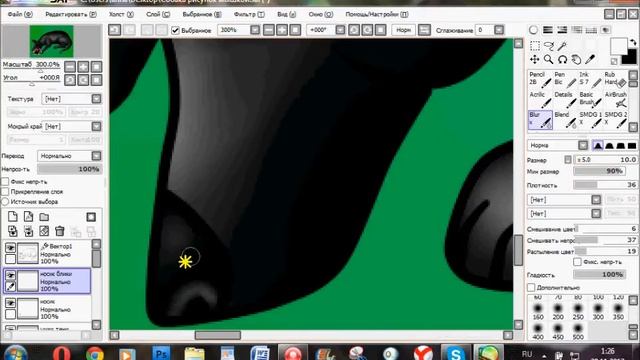This screenshot has height=360, width=640.
Task: Open the color wheel panel
Action: pyautogui.click(x=533, y=30)
